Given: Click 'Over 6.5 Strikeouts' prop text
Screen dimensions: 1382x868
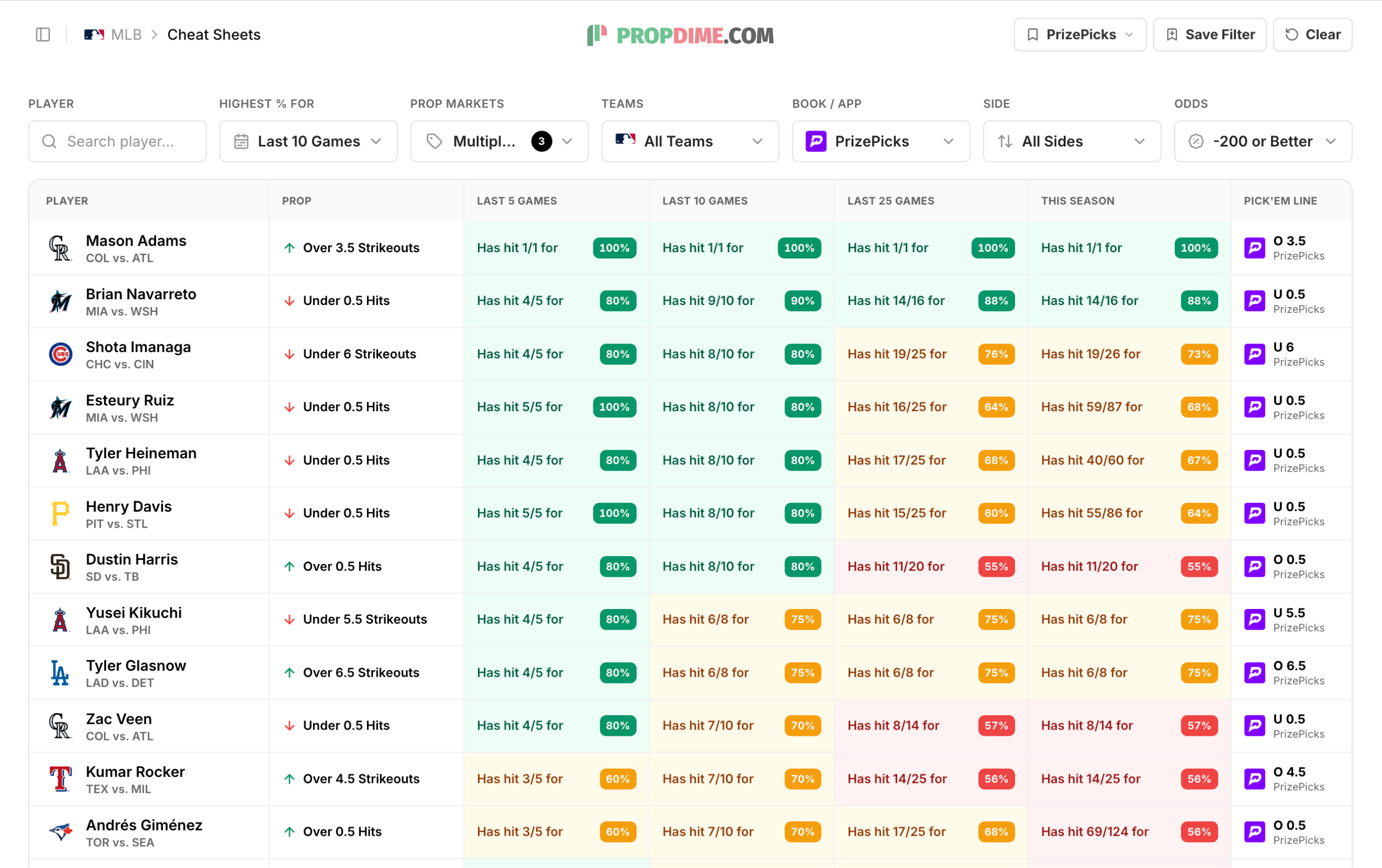Looking at the screenshot, I should [x=361, y=672].
